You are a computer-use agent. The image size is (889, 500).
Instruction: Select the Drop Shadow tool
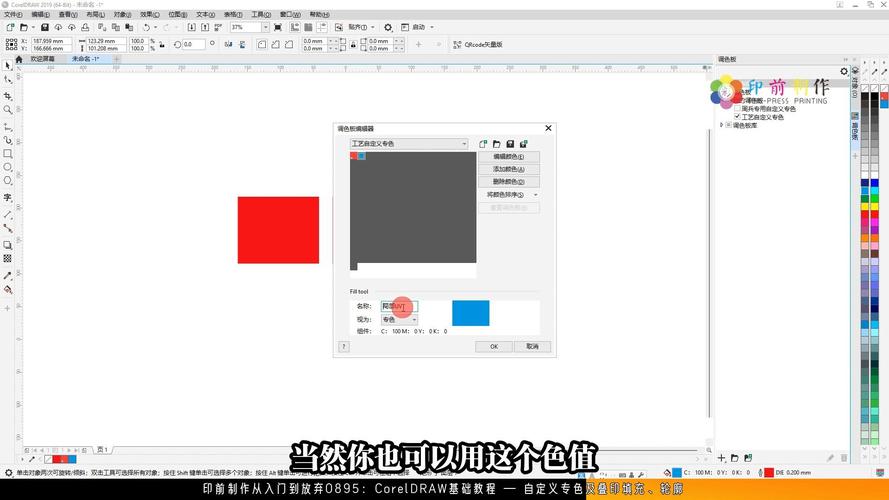pos(7,245)
